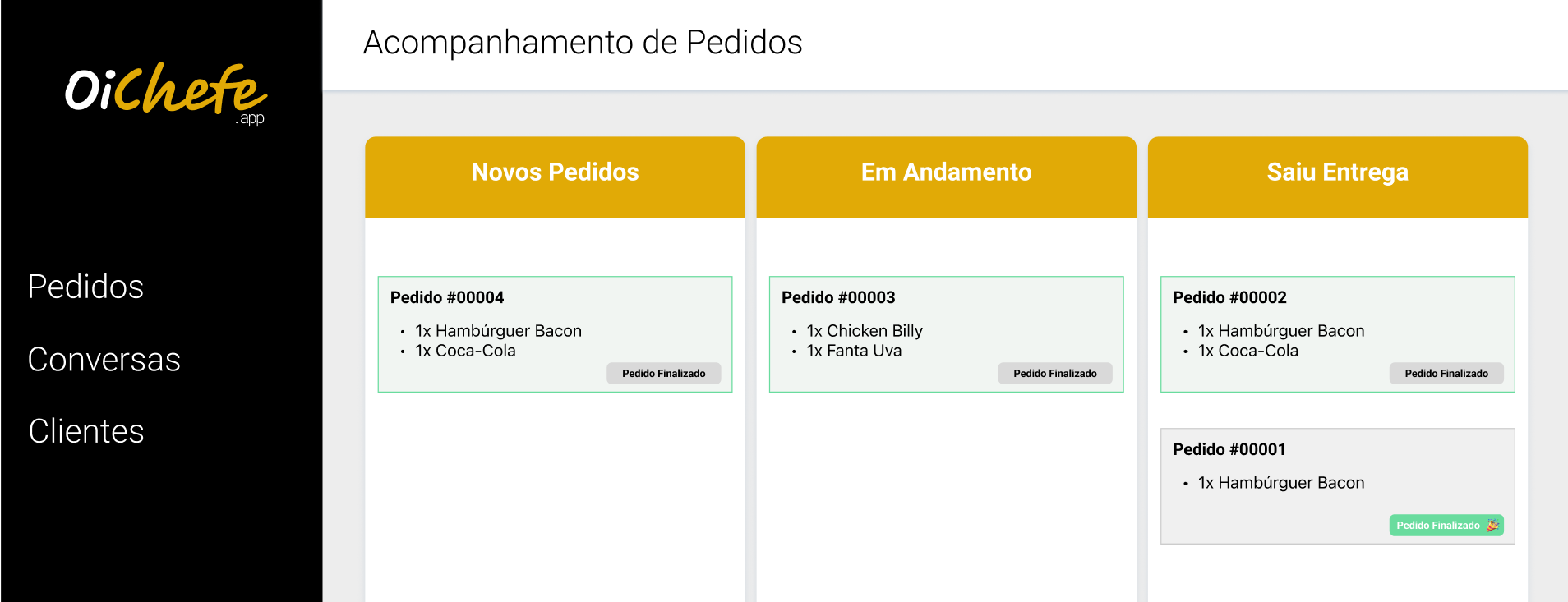Click the party emoji on order #00001
This screenshot has height=602, width=1568.
[x=1492, y=526]
